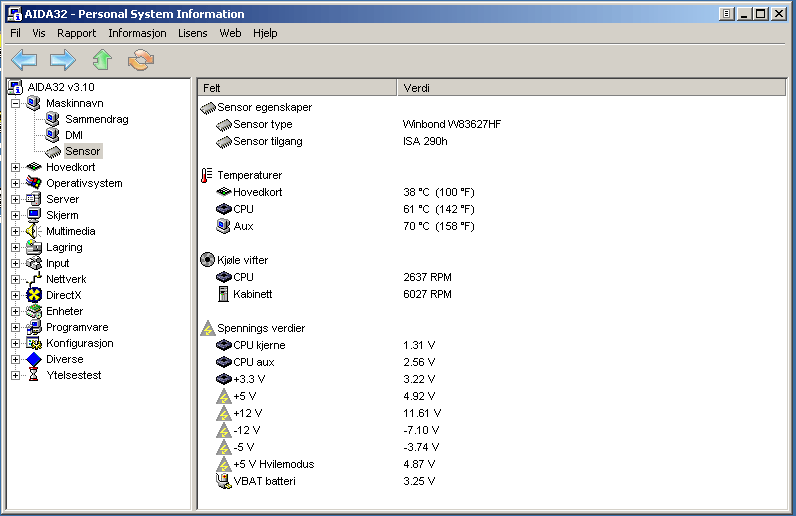
Task: Expand the Lagring tree node
Action: pos(15,247)
